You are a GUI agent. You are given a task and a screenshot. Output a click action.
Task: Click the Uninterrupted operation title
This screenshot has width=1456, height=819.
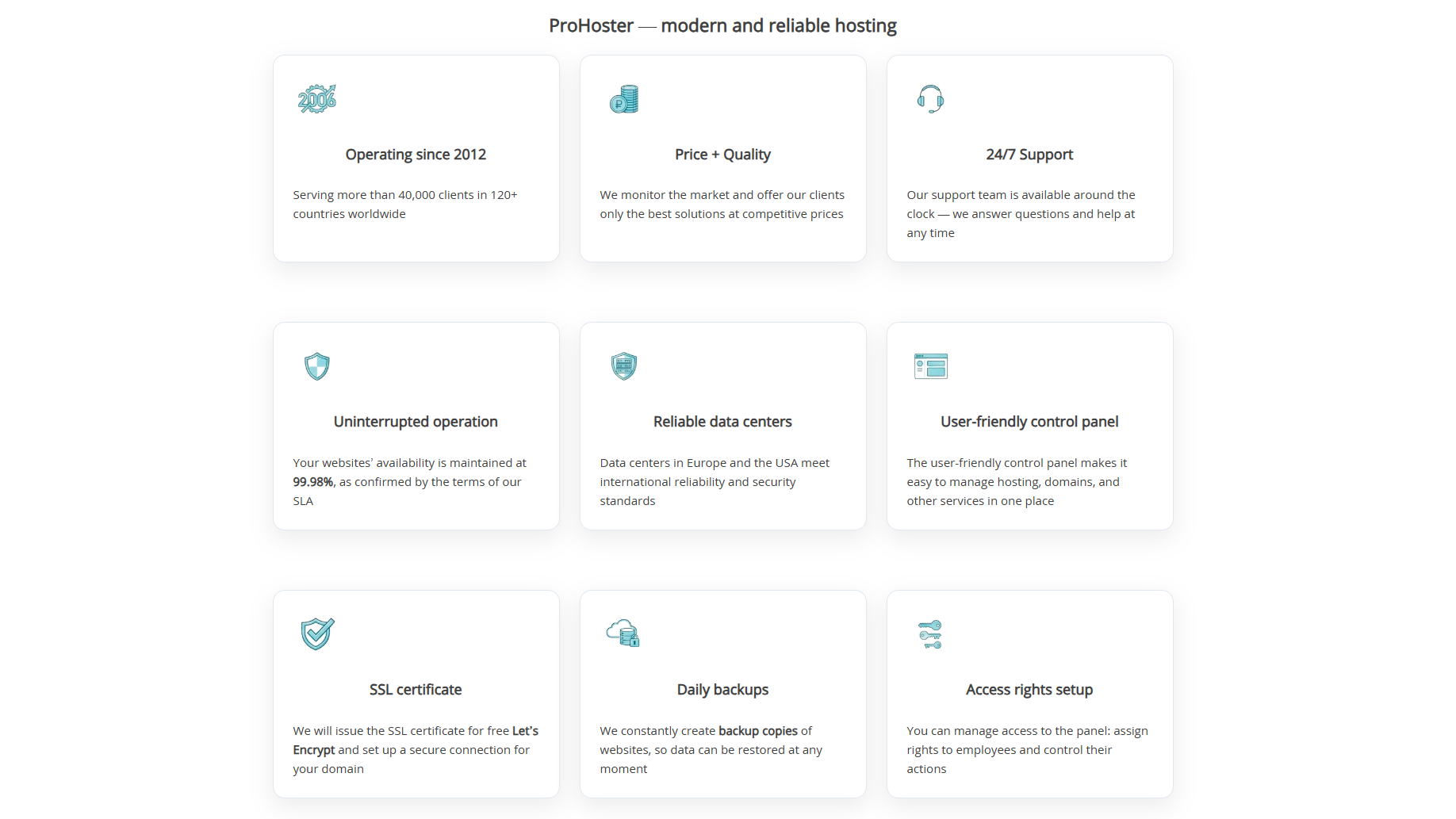(416, 422)
